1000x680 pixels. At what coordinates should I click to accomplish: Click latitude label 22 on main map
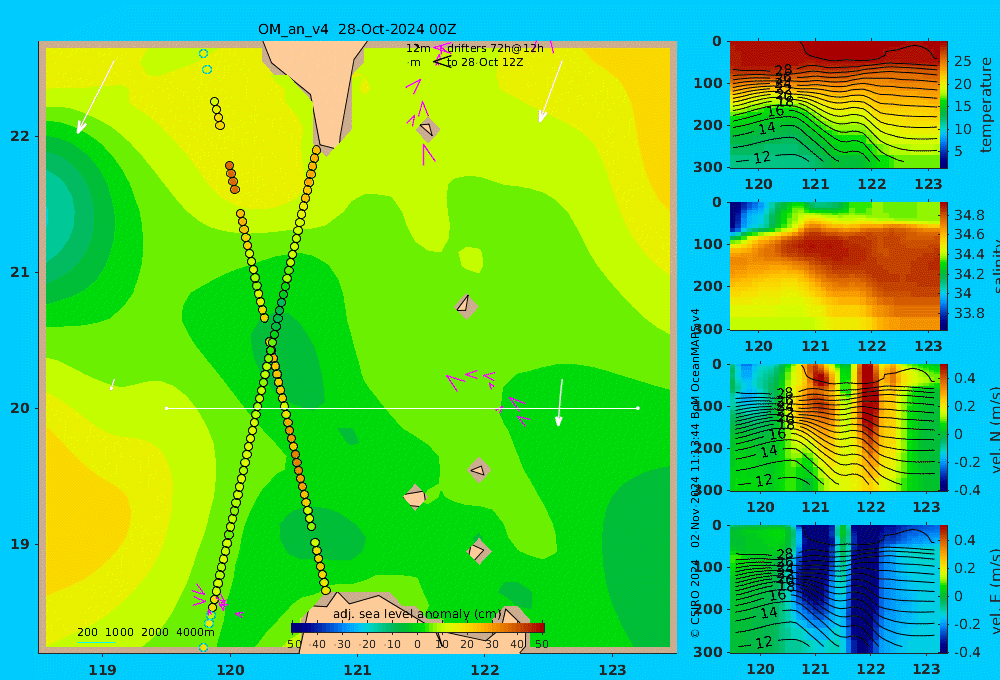(x=20, y=136)
